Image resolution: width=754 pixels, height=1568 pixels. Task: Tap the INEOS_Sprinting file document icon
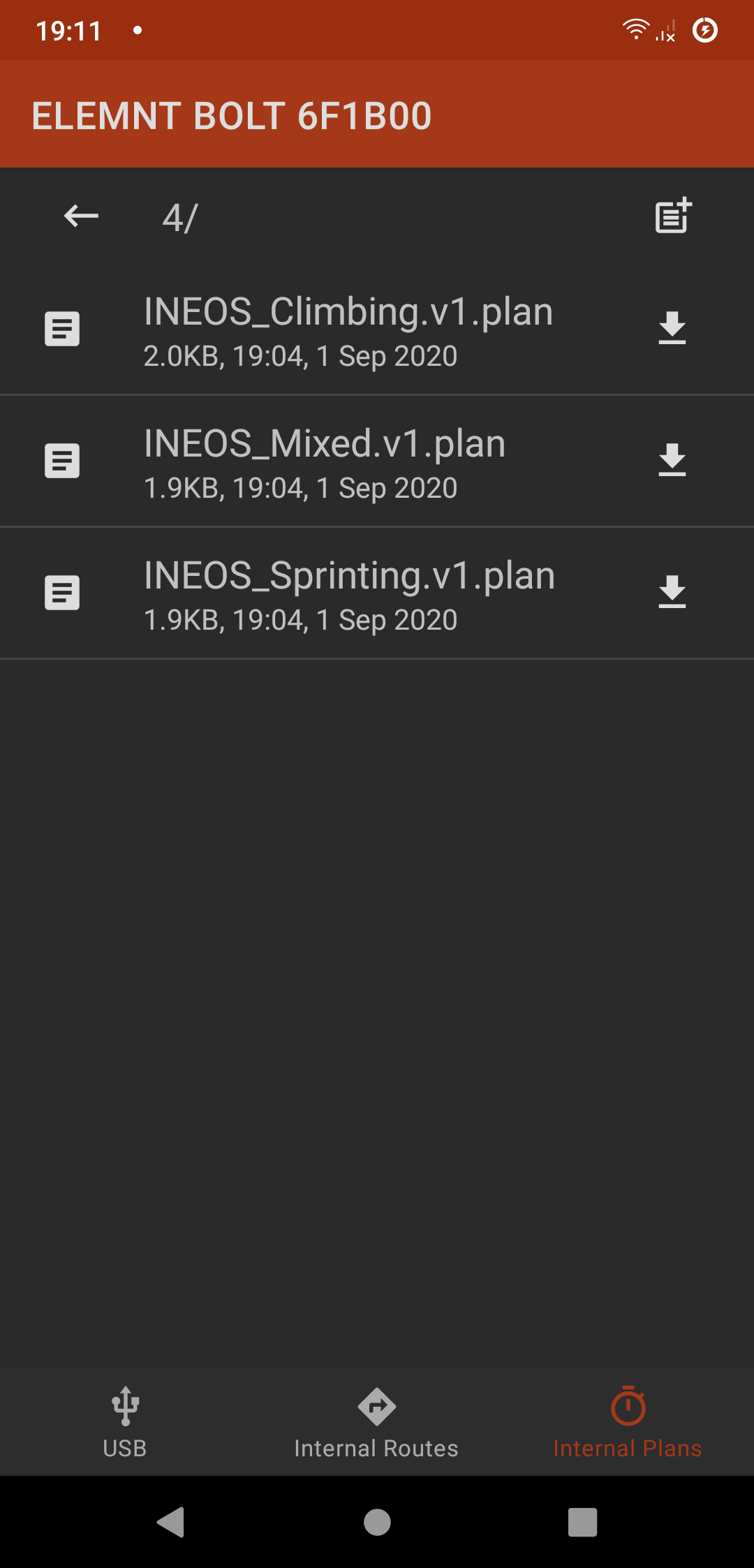(x=62, y=593)
